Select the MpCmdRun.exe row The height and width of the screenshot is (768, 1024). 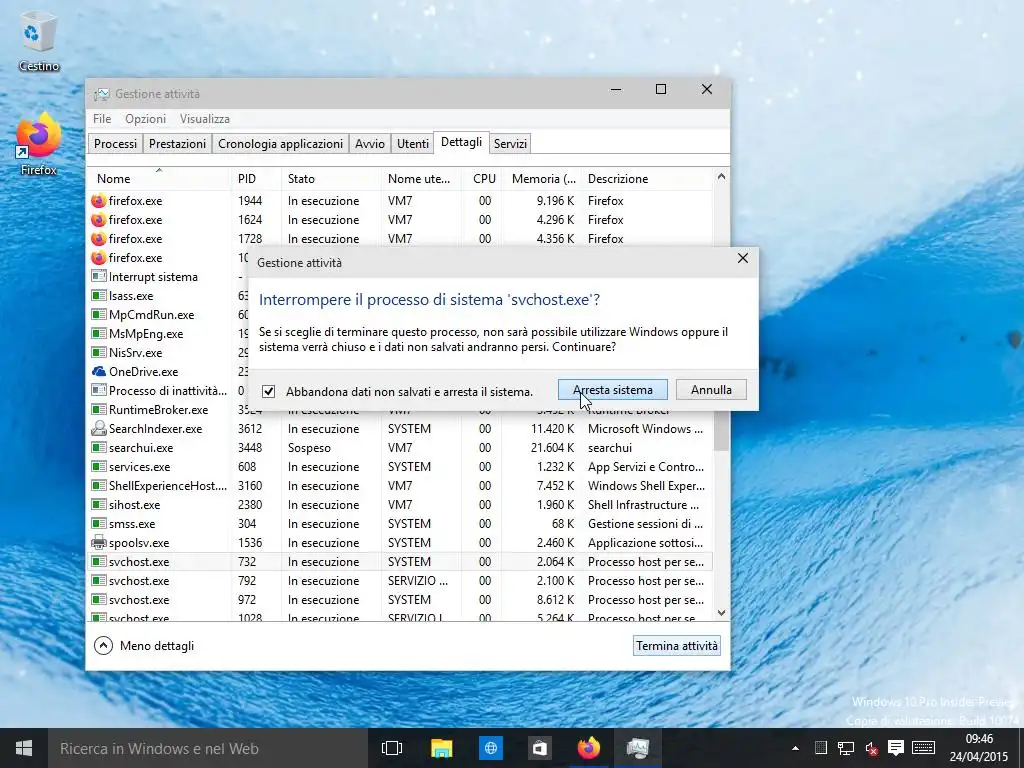[168, 315]
